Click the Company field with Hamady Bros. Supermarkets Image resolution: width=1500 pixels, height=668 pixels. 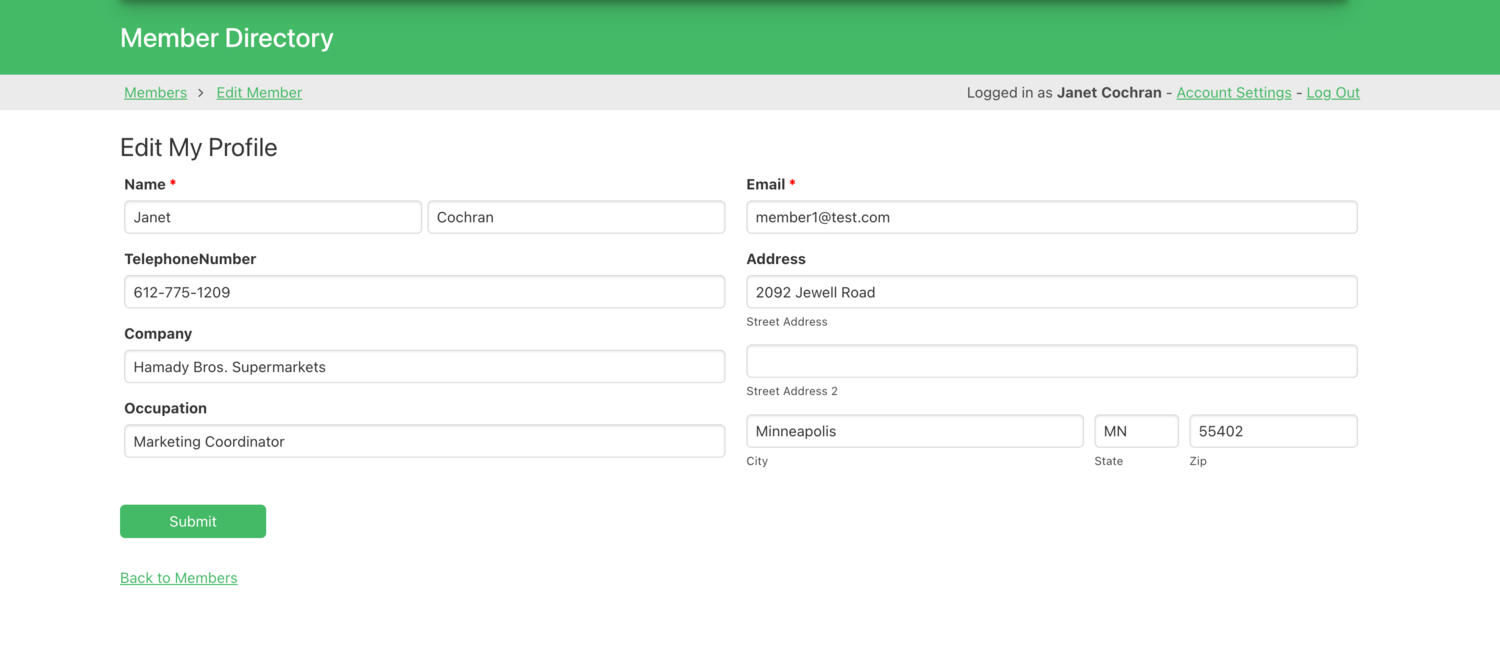pos(424,366)
